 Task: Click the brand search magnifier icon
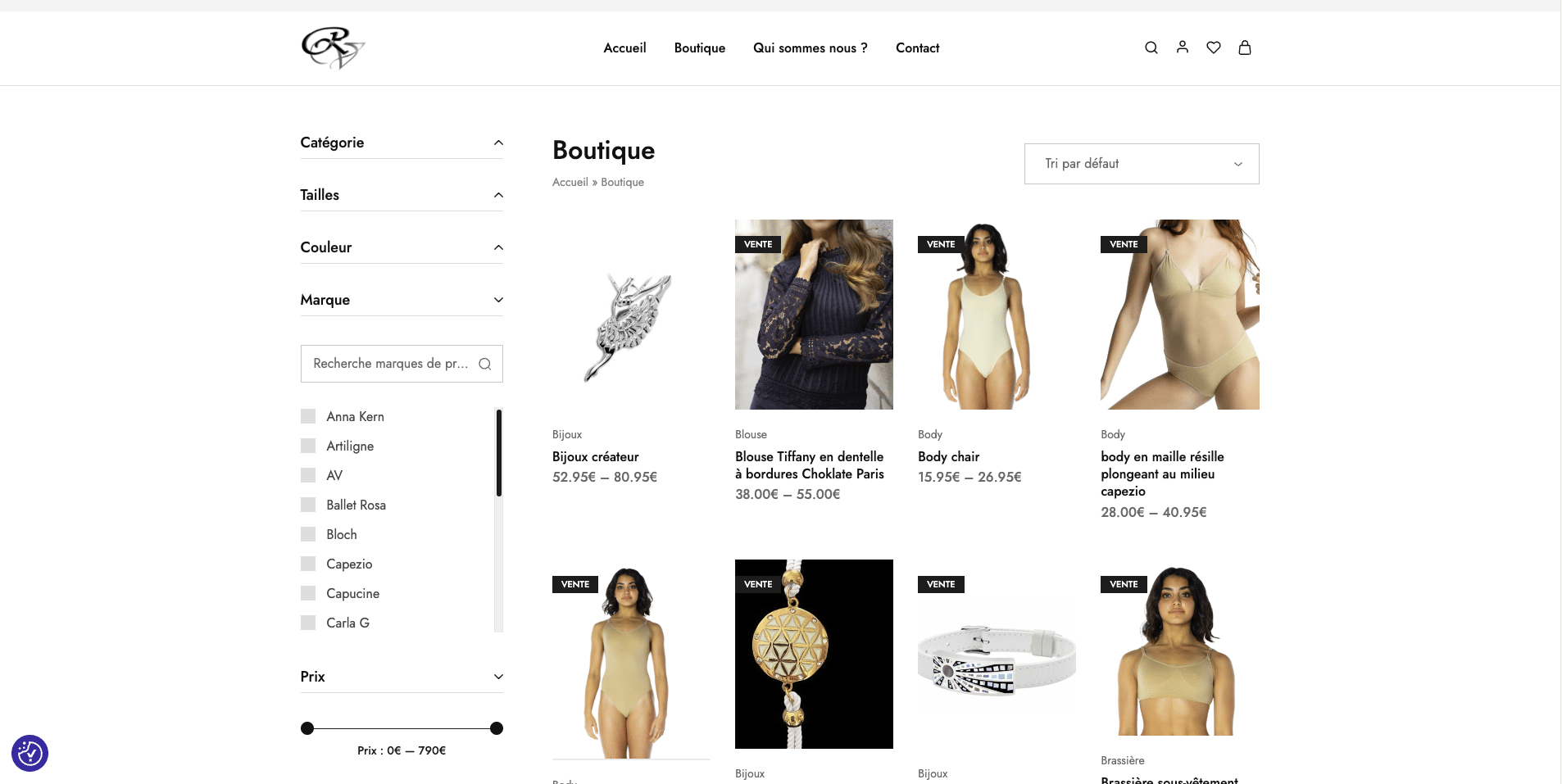pyautogui.click(x=485, y=364)
